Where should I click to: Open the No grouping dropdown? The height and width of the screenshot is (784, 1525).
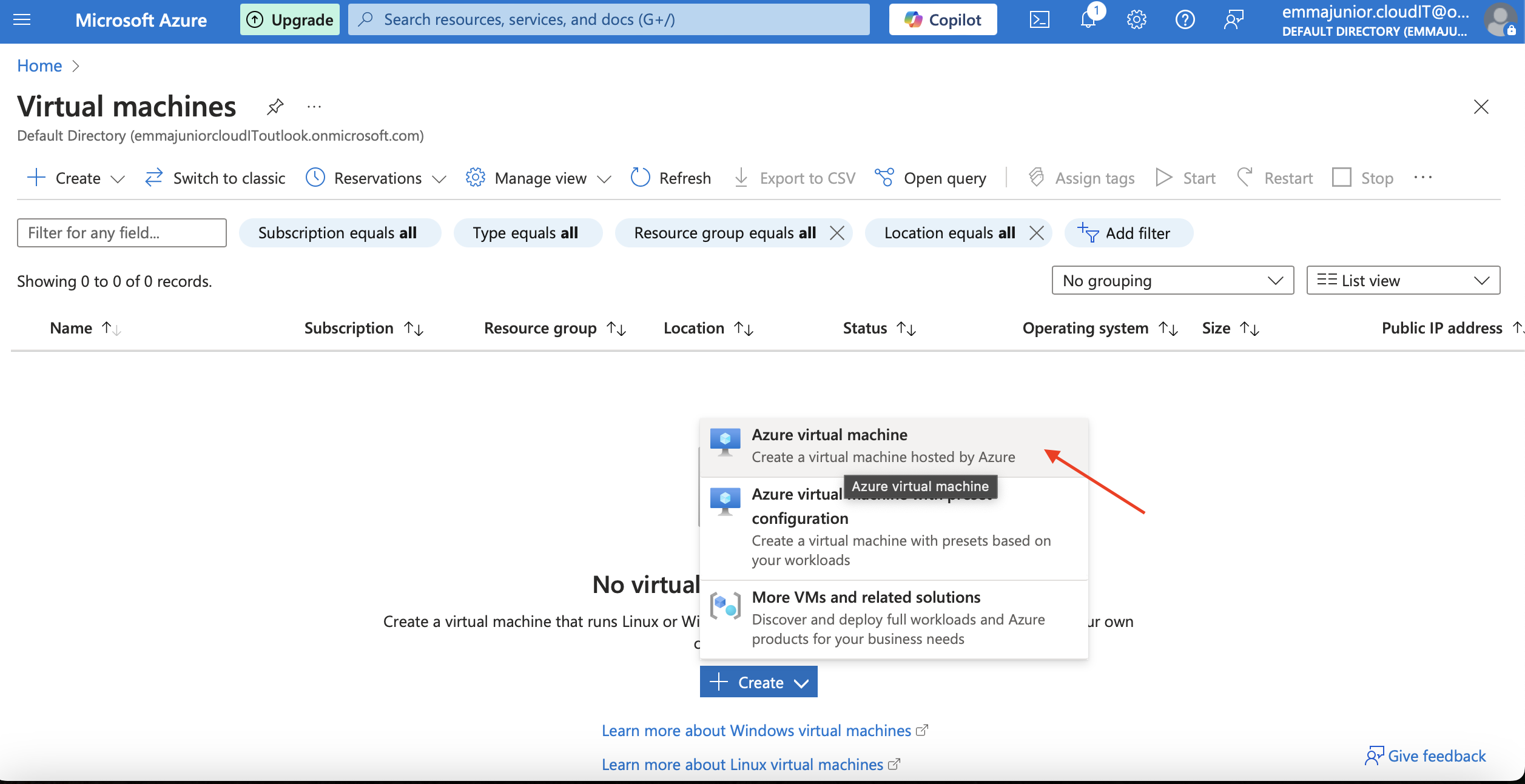1173,280
